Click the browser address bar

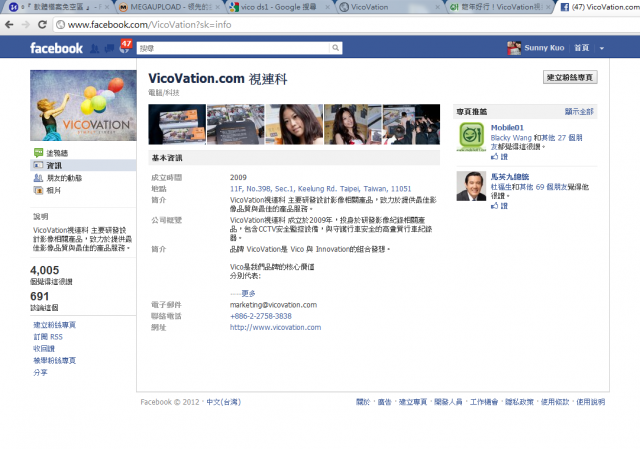pyautogui.click(x=347, y=25)
